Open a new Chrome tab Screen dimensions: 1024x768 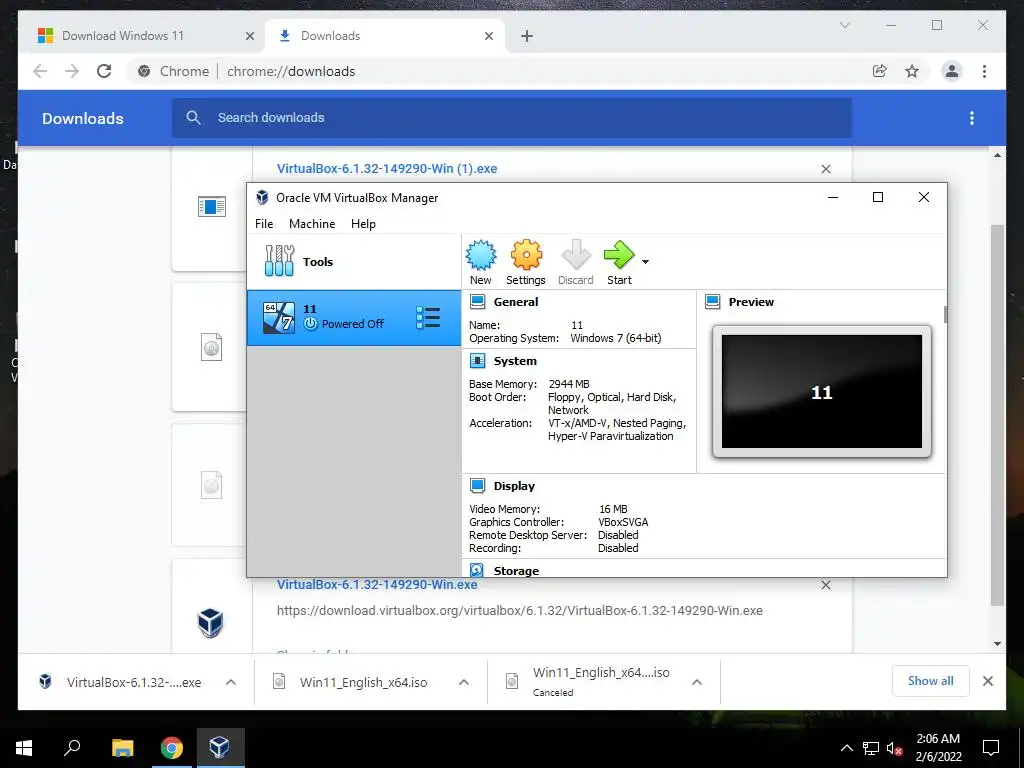click(527, 36)
